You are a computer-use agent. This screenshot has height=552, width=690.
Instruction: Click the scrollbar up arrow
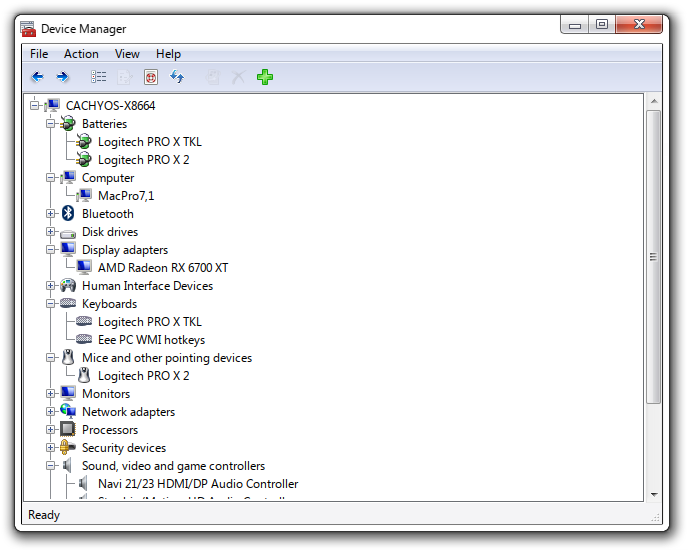point(654,102)
